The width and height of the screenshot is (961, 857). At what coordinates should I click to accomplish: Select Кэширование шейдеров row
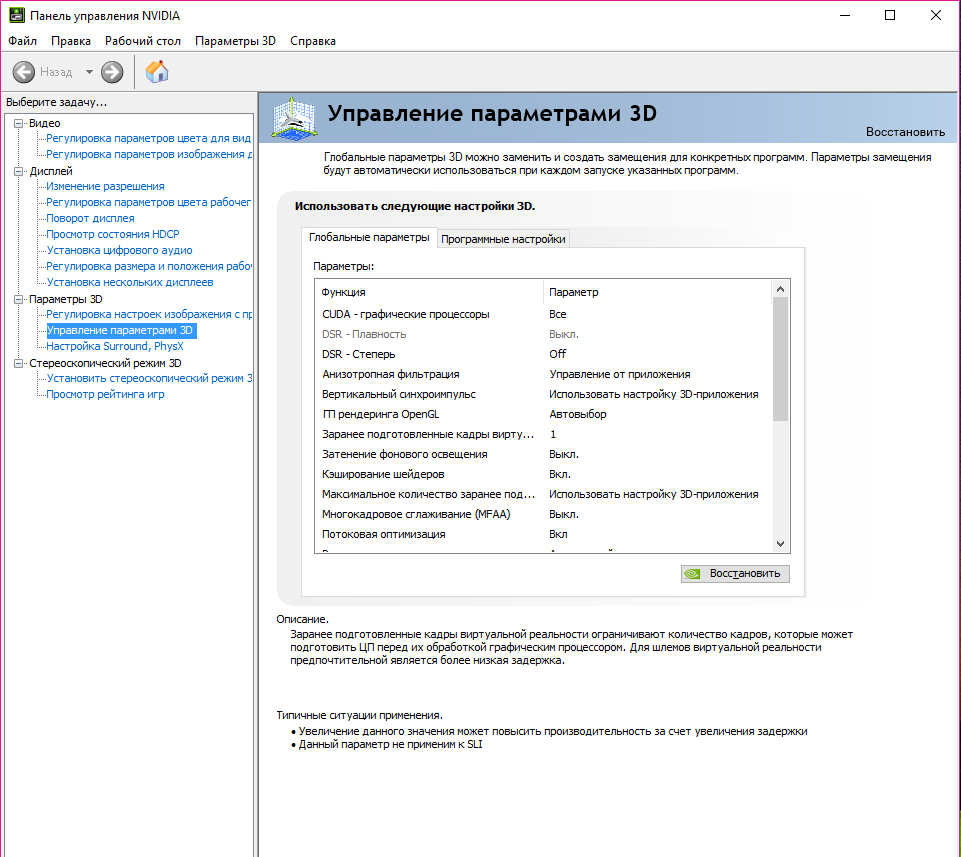pos(542,474)
